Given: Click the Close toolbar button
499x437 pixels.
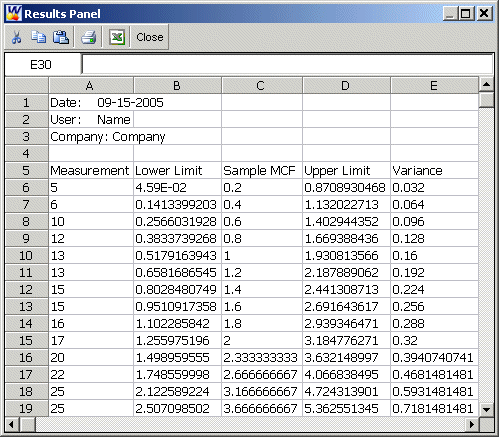Looking at the screenshot, I should pyautogui.click(x=150, y=37).
